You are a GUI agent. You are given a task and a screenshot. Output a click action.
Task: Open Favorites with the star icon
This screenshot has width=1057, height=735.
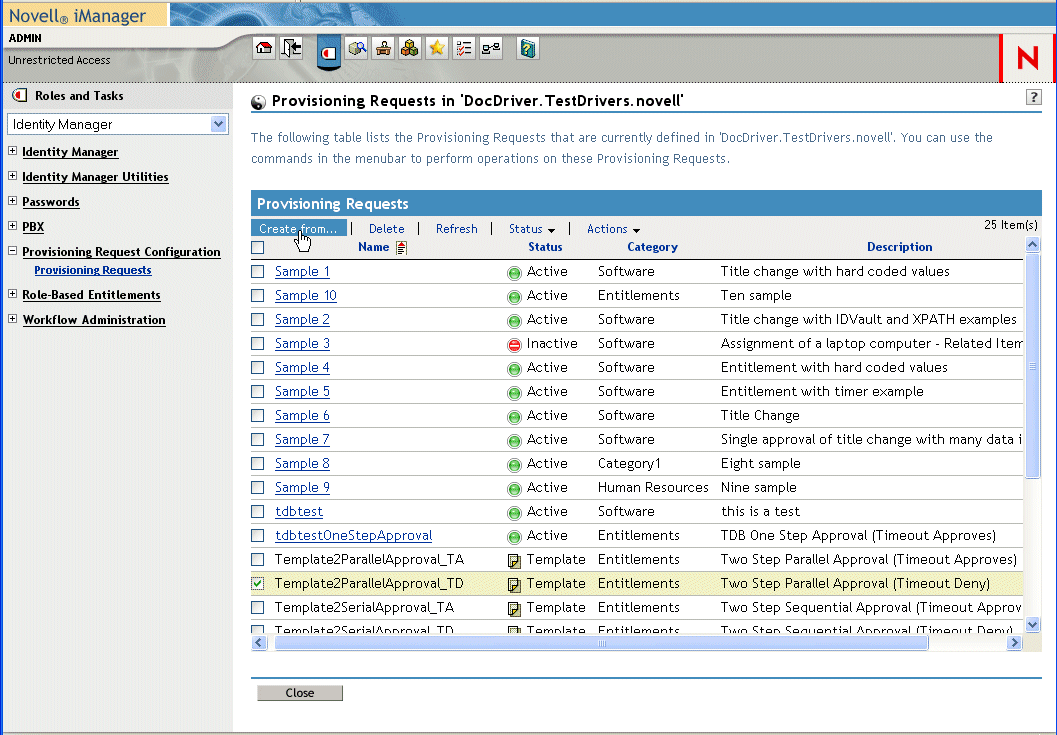436,48
